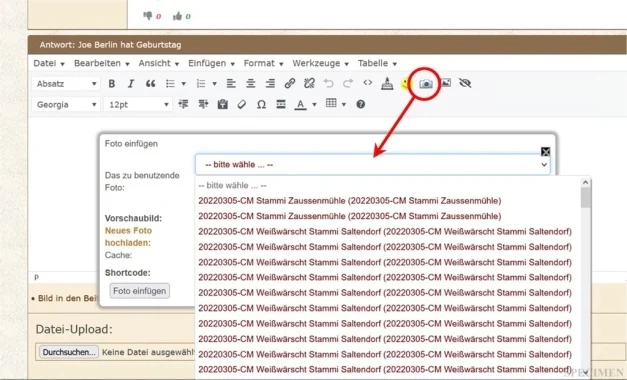The width and height of the screenshot is (627, 380).
Task: Close the Foto einfügen dialog
Action: pos(545,152)
